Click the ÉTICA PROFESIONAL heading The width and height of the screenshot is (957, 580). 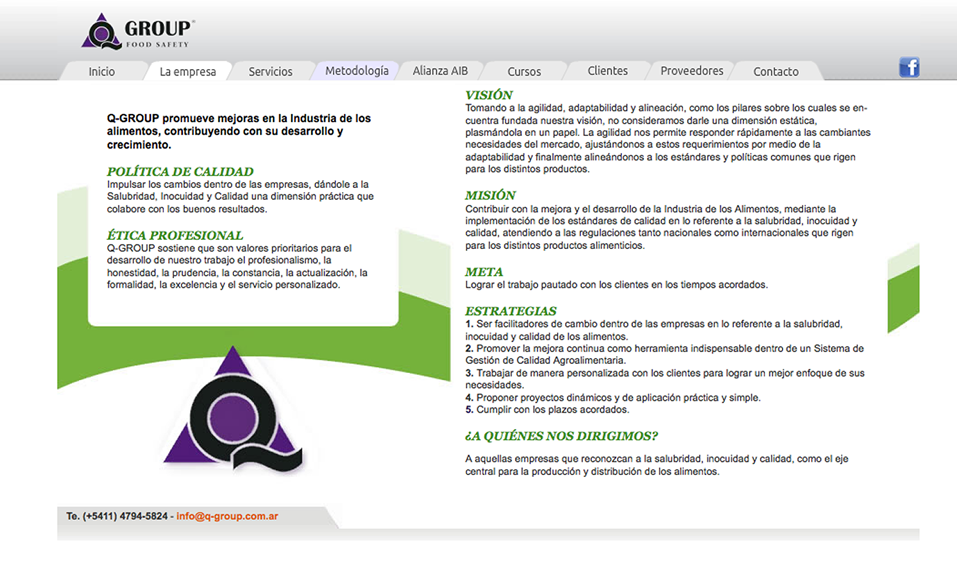point(175,236)
